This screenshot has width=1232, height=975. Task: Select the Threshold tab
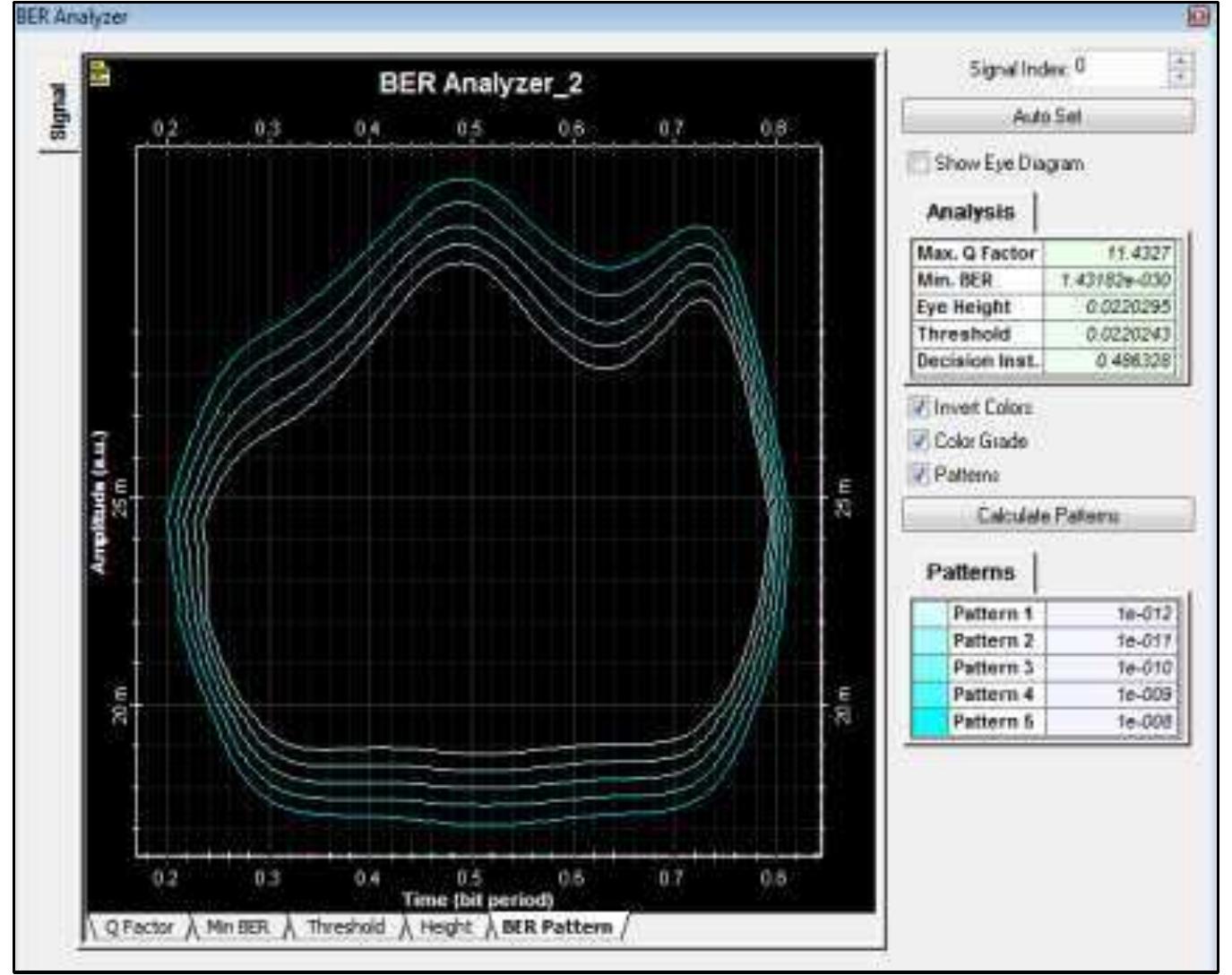[346, 927]
